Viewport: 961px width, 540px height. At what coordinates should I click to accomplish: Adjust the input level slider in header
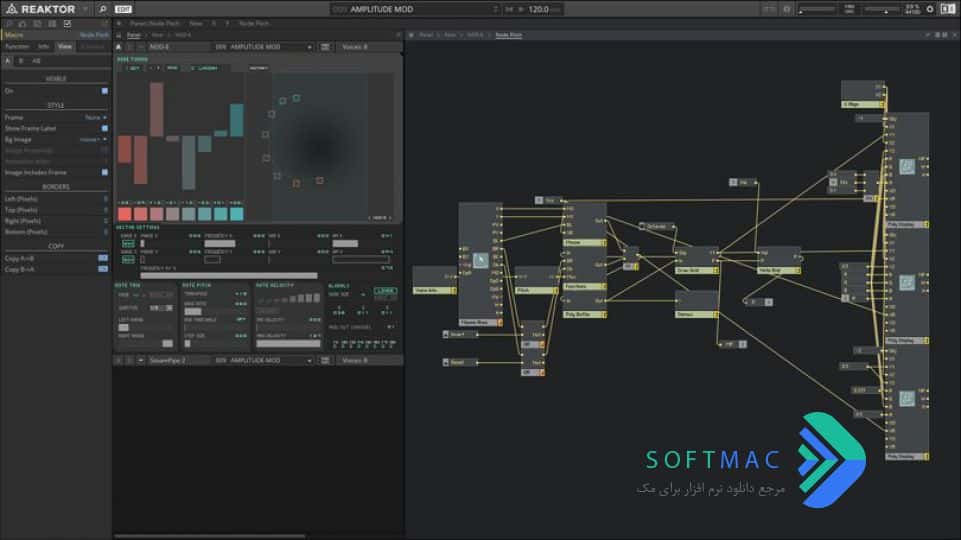click(817, 10)
